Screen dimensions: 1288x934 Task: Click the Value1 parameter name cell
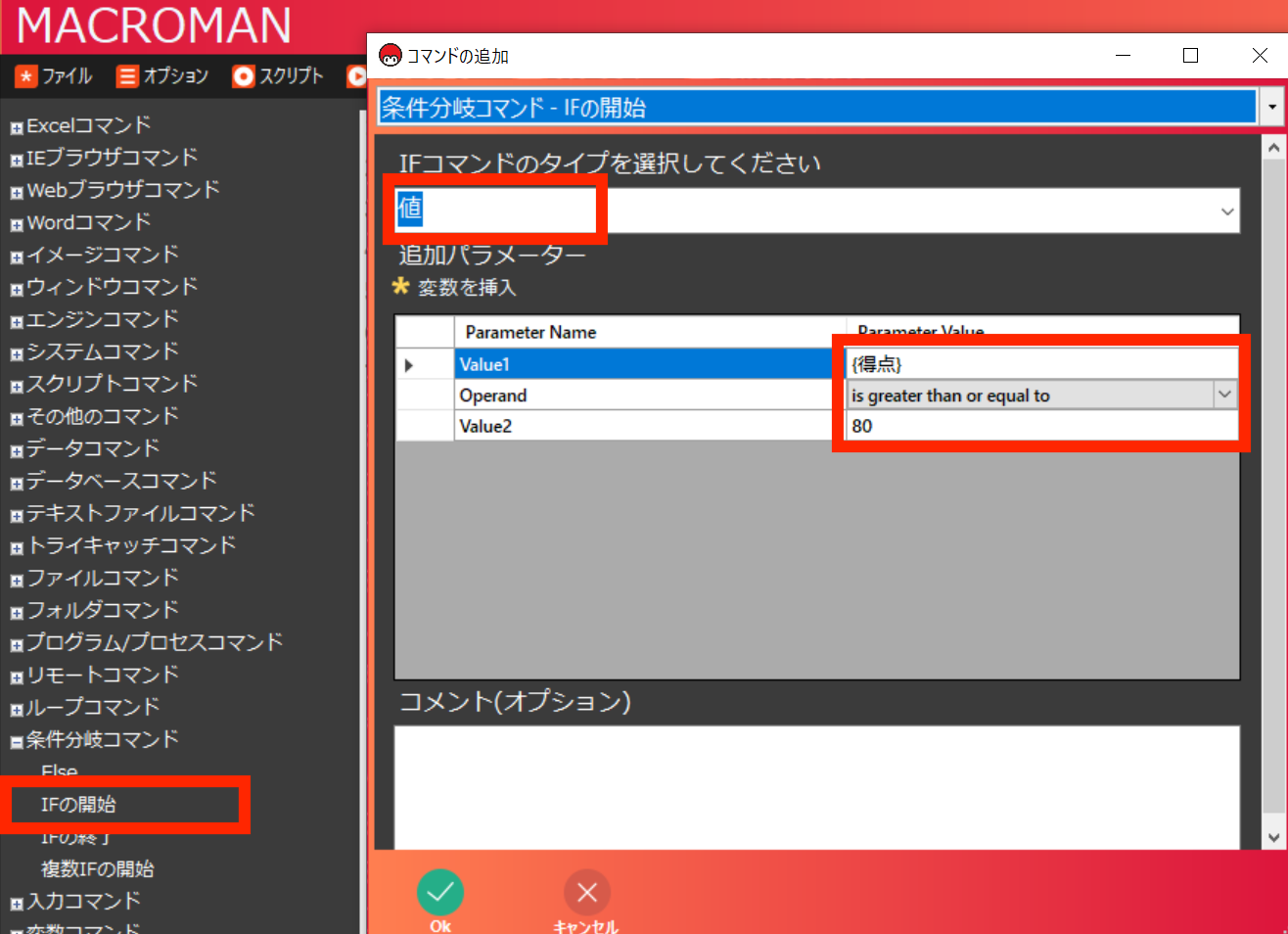(x=650, y=364)
